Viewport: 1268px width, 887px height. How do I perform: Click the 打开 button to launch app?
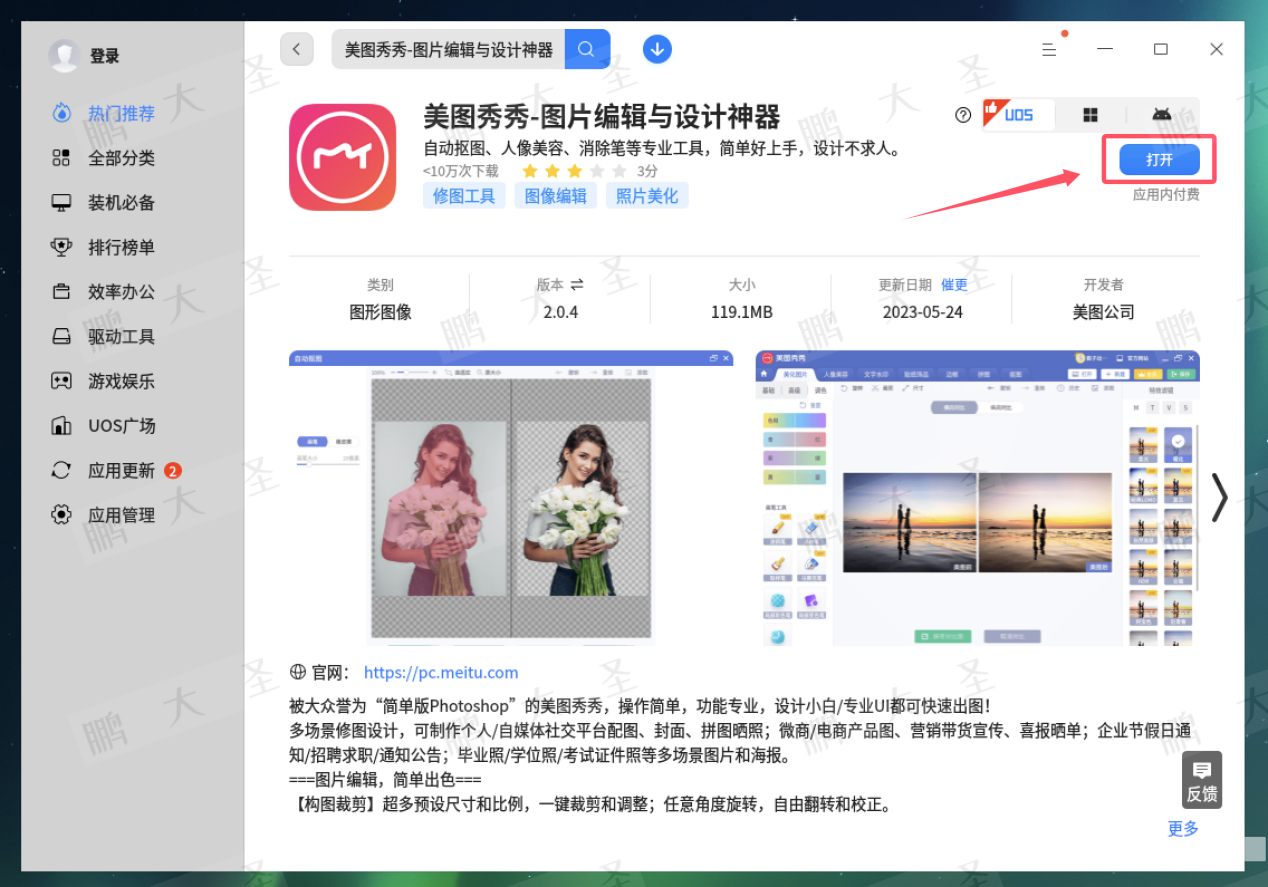click(1159, 160)
